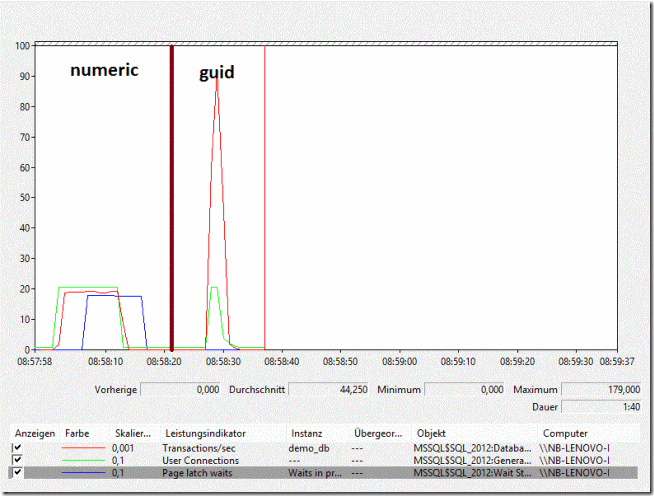This screenshot has width=654, height=496.
Task: Click the Dauer value field showing 1:40
Action: 601,407
